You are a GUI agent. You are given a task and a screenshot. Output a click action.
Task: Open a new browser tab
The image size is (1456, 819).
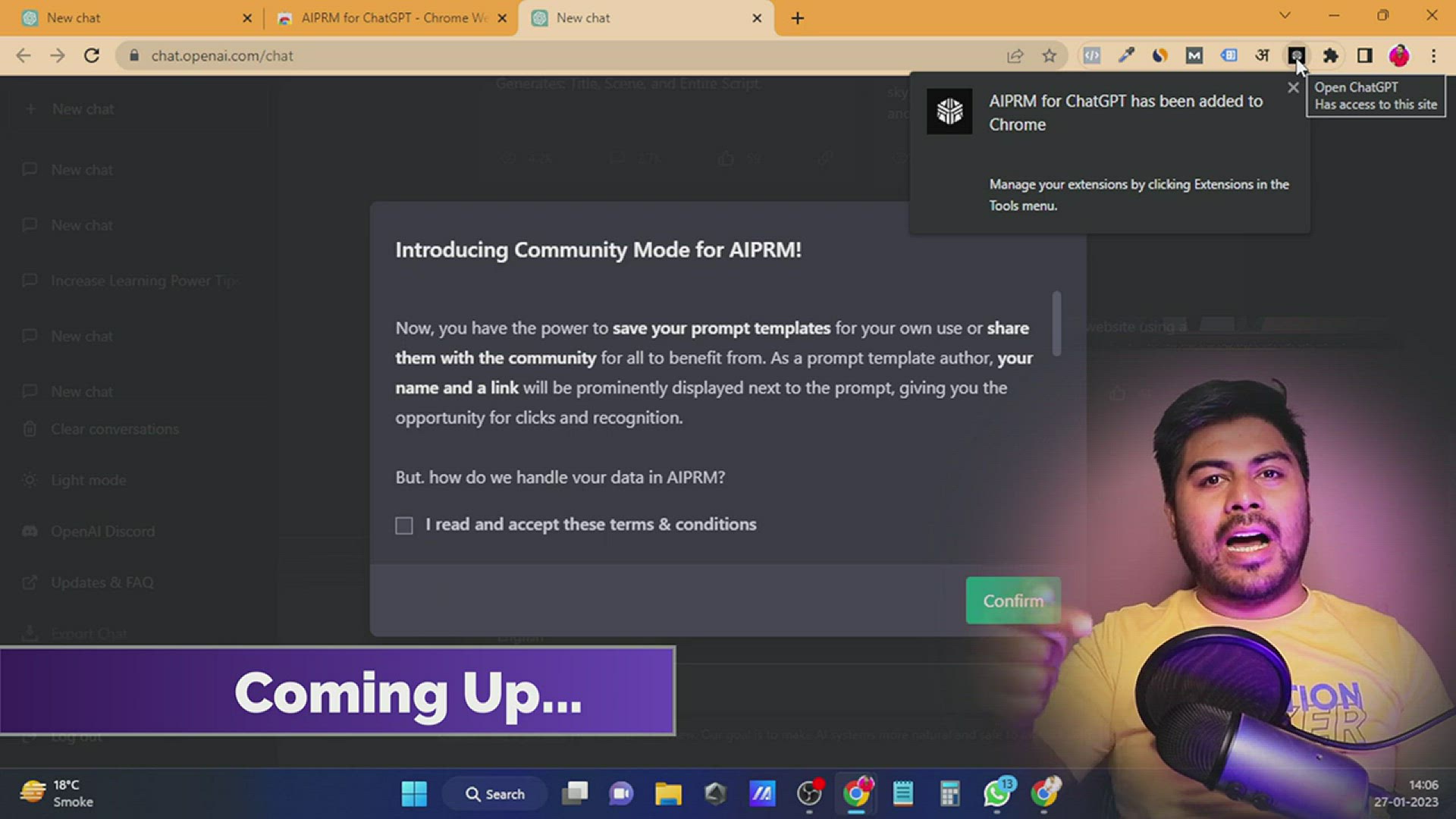(x=797, y=18)
